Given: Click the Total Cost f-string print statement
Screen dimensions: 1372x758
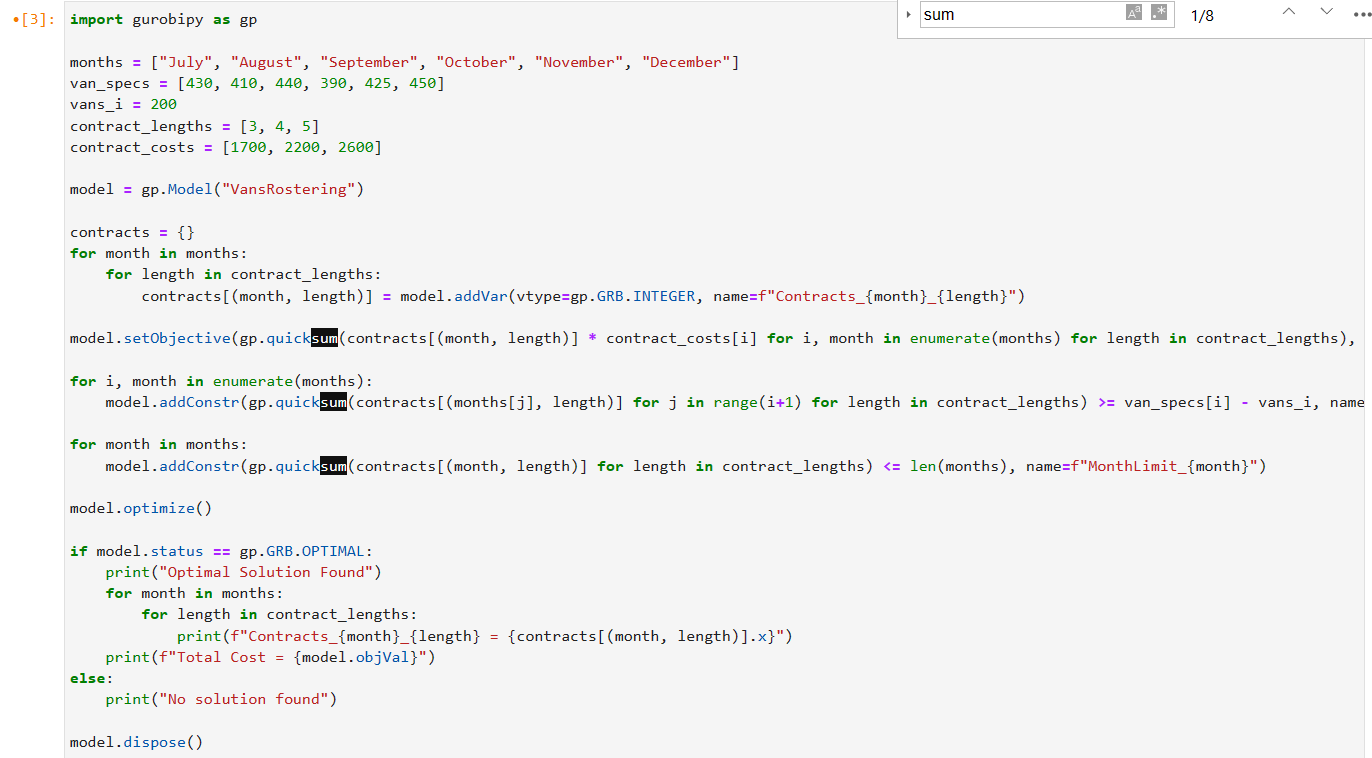Looking at the screenshot, I should tap(270, 656).
